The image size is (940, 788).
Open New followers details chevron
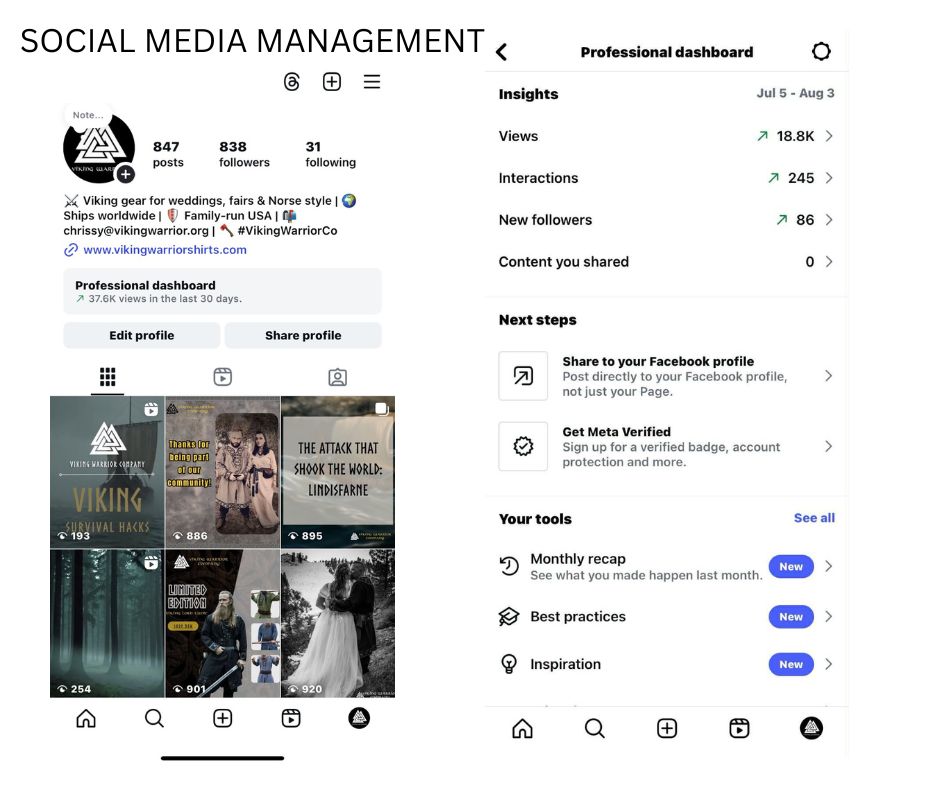pos(829,220)
